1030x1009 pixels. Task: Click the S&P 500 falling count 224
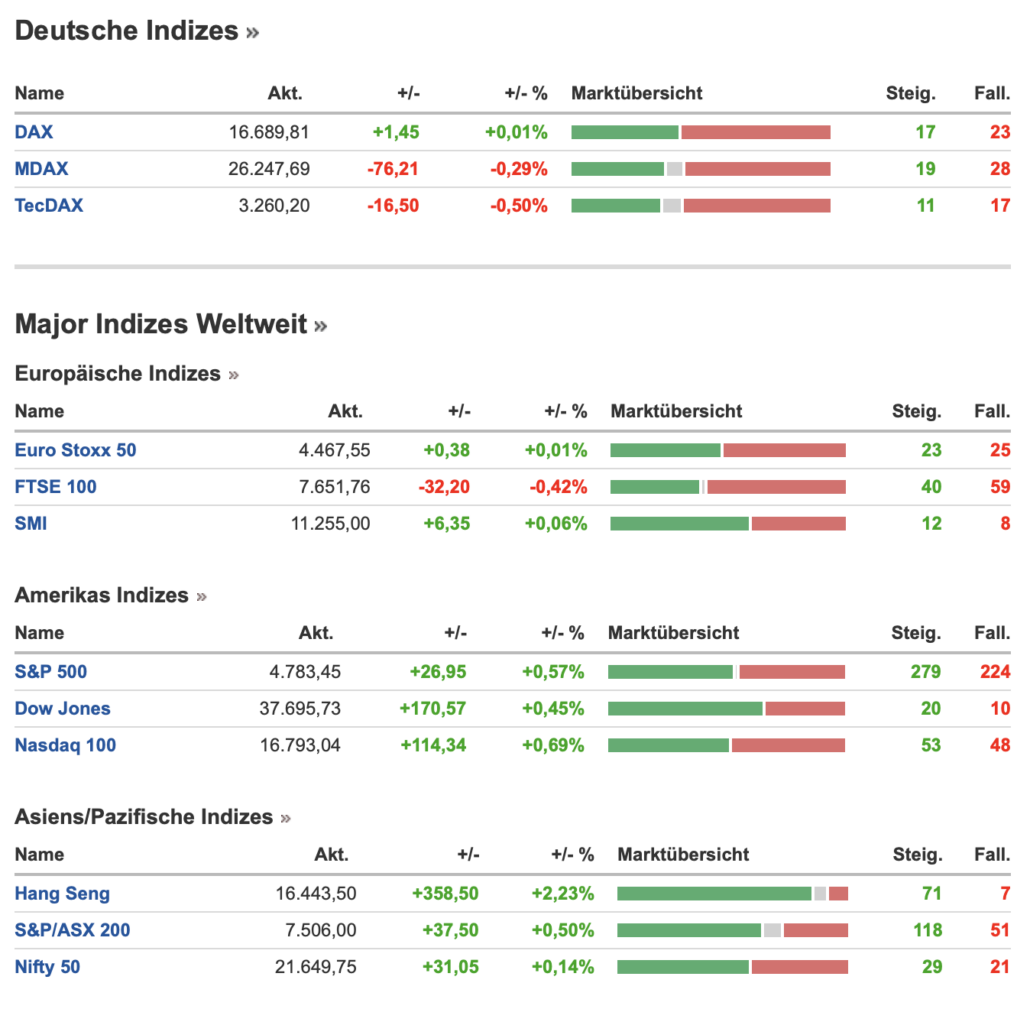(995, 672)
